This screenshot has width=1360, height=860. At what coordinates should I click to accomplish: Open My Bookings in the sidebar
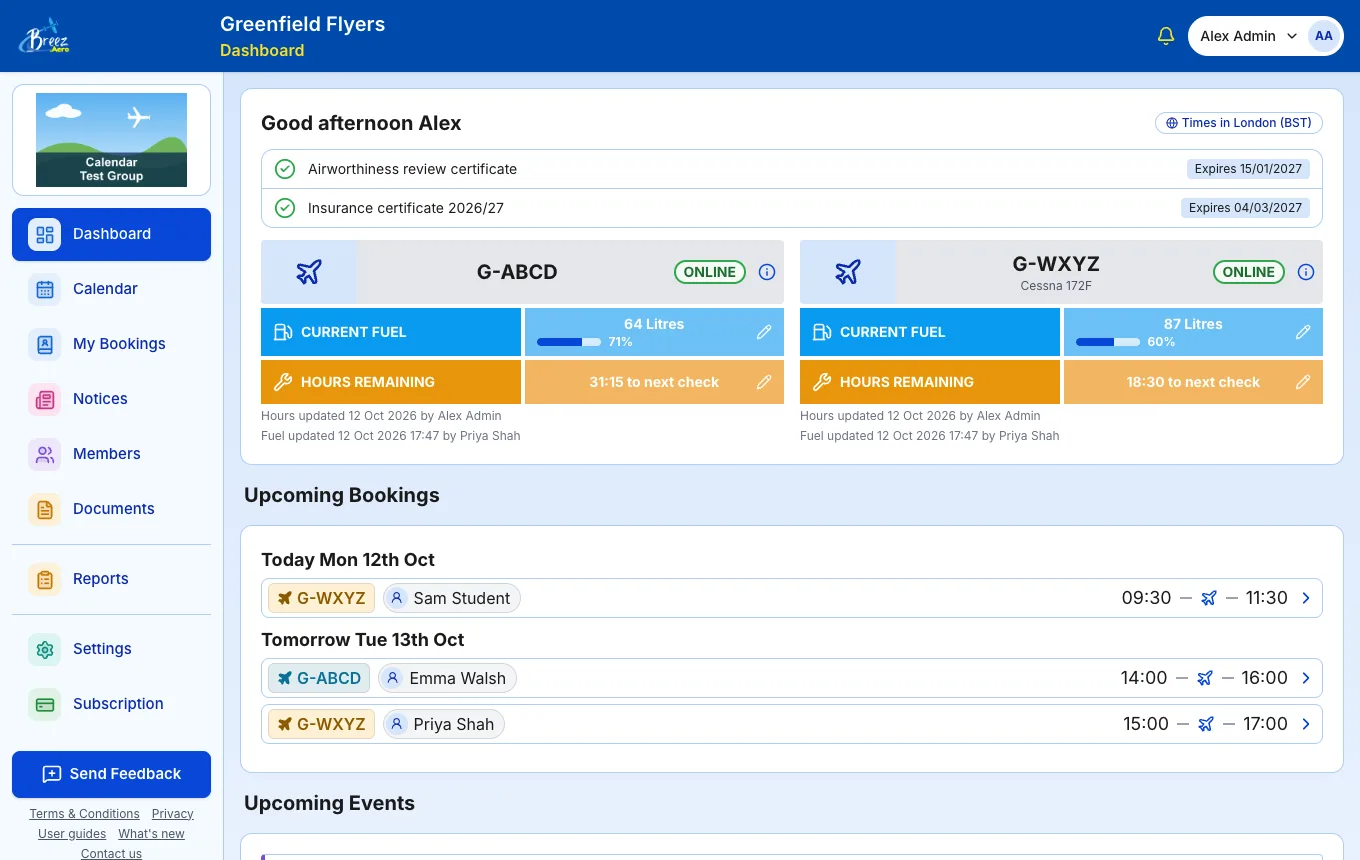pos(111,344)
